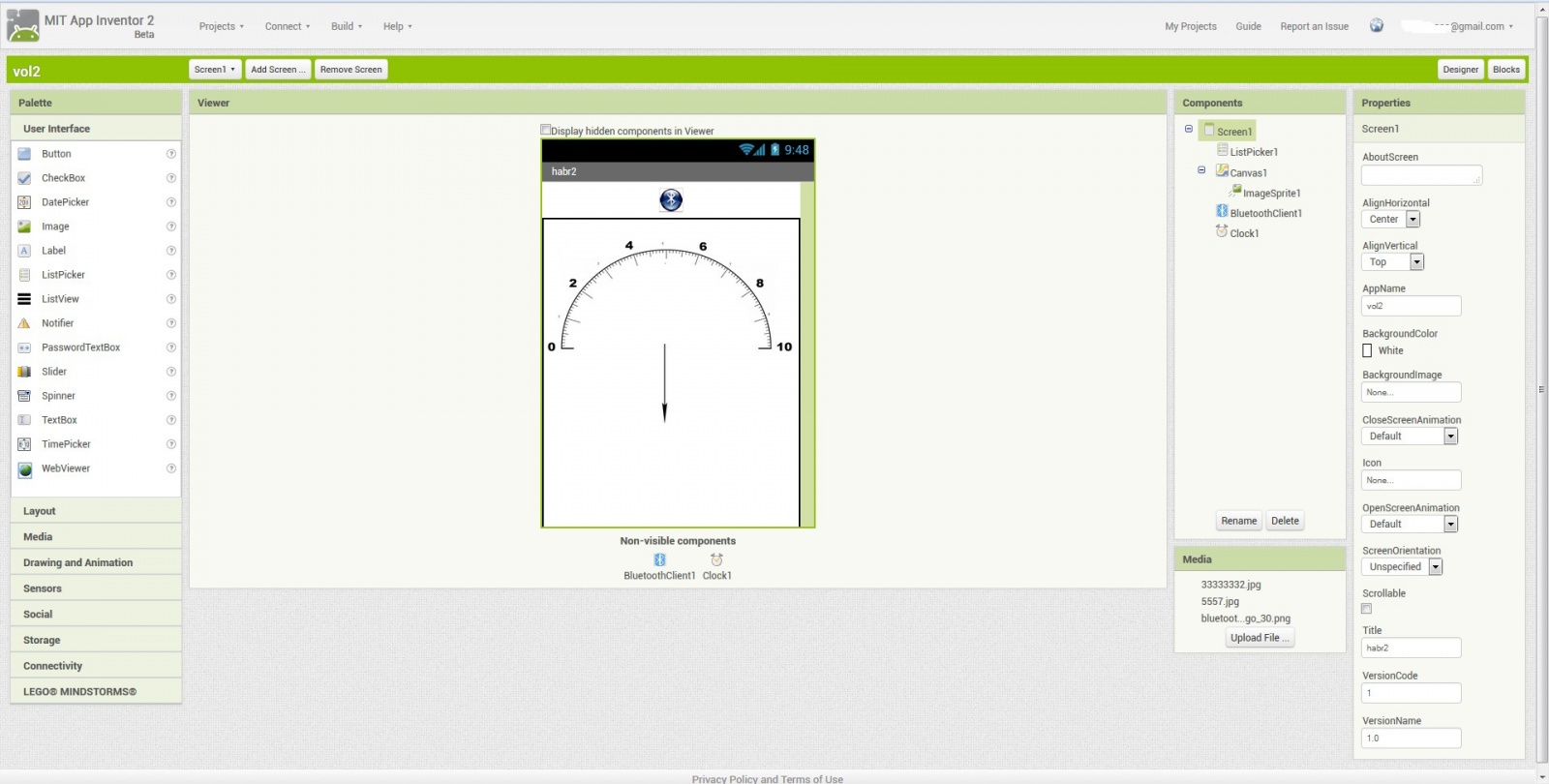Switch to the Blocks editor
The image size is (1549, 784).
tap(1506, 70)
